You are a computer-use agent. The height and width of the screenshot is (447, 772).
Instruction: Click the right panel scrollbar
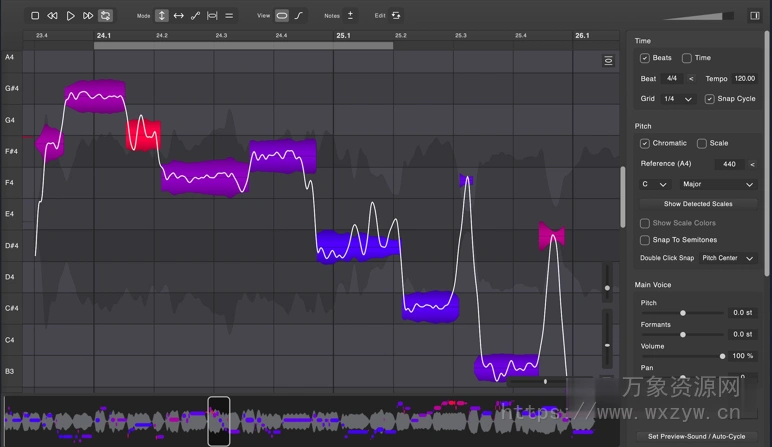(767, 153)
